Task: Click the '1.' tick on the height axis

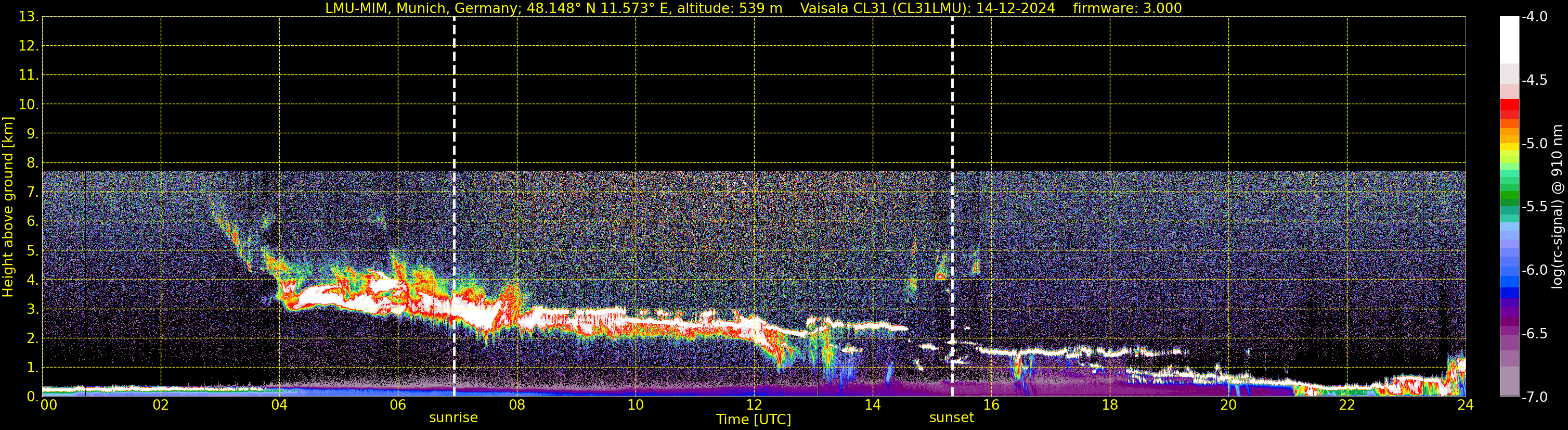Action: coord(33,368)
